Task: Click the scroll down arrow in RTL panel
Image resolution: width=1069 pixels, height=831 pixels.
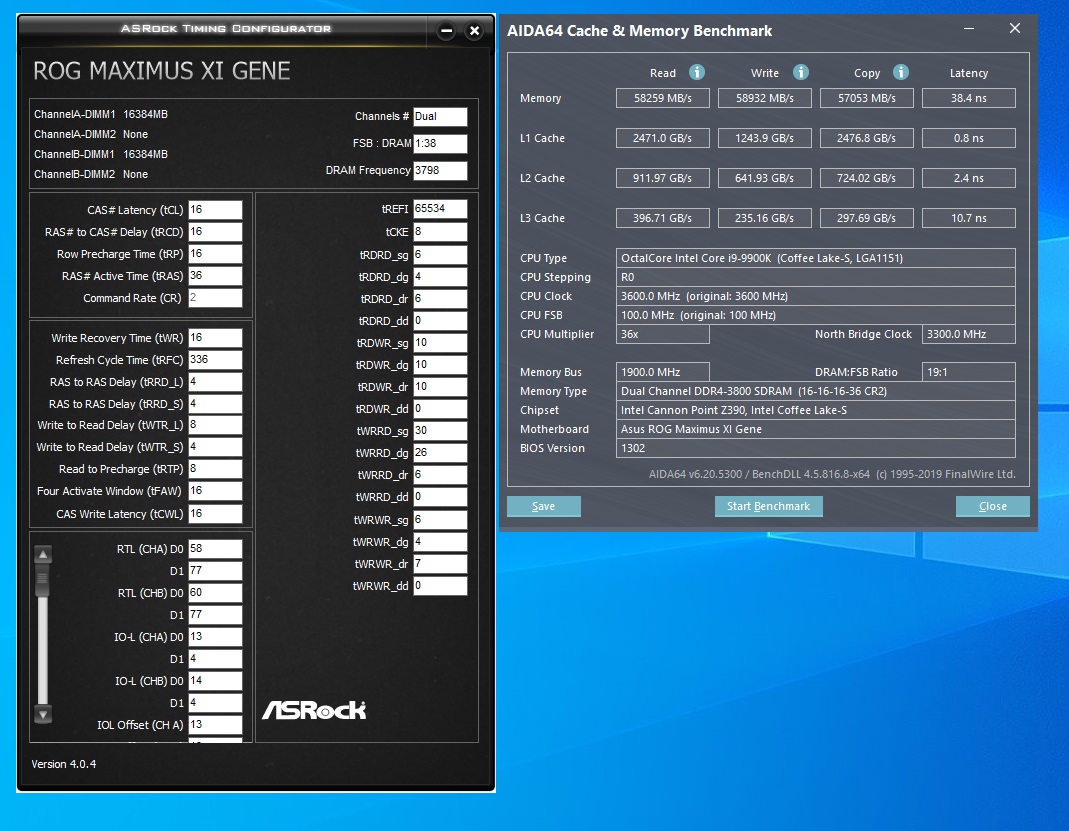Action: pyautogui.click(x=43, y=714)
